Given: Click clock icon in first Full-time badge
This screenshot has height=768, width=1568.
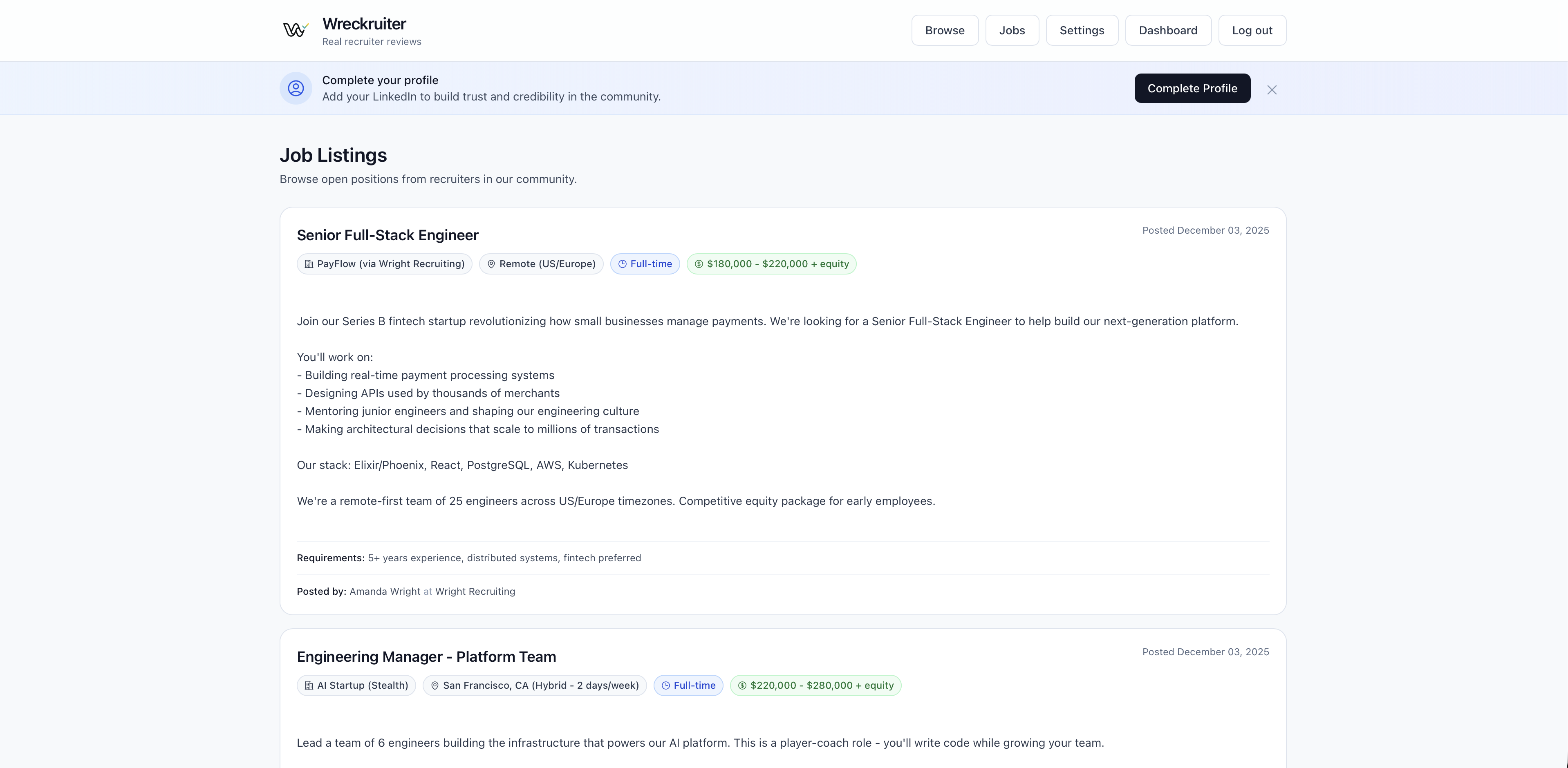Looking at the screenshot, I should tap(622, 264).
